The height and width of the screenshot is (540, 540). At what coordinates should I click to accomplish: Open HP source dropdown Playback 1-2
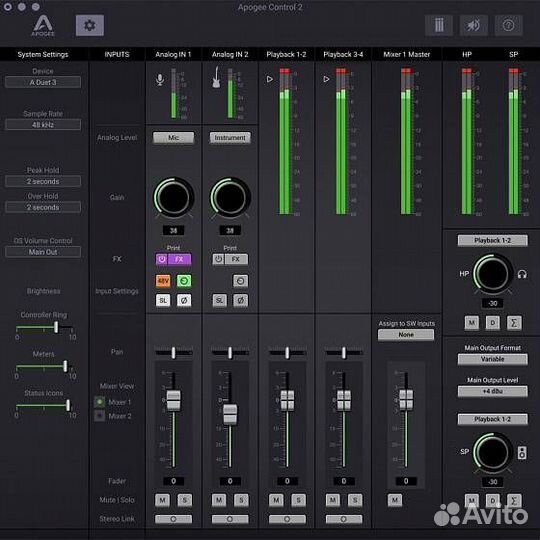[492, 240]
